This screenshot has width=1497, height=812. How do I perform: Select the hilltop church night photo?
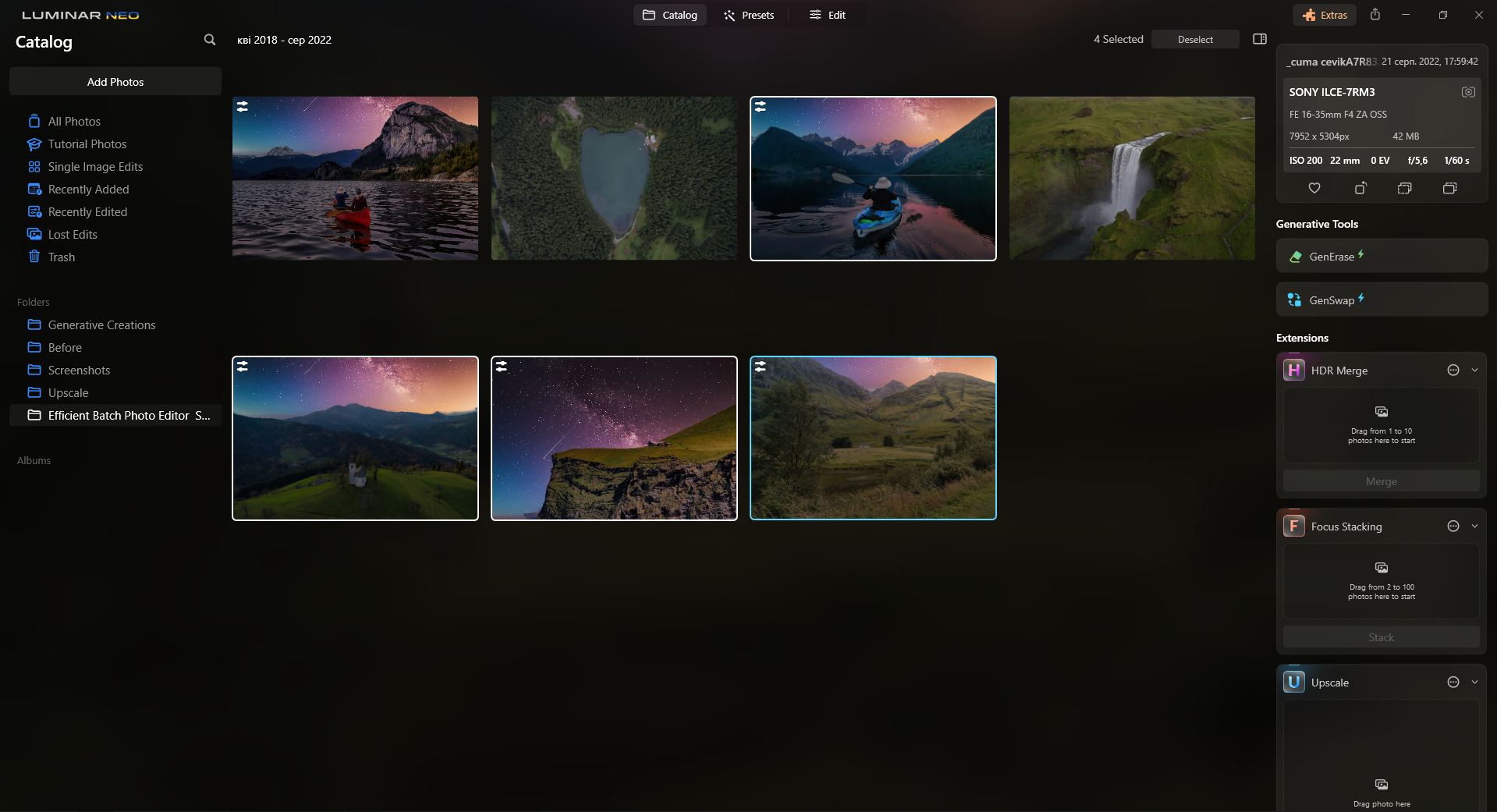coord(355,438)
